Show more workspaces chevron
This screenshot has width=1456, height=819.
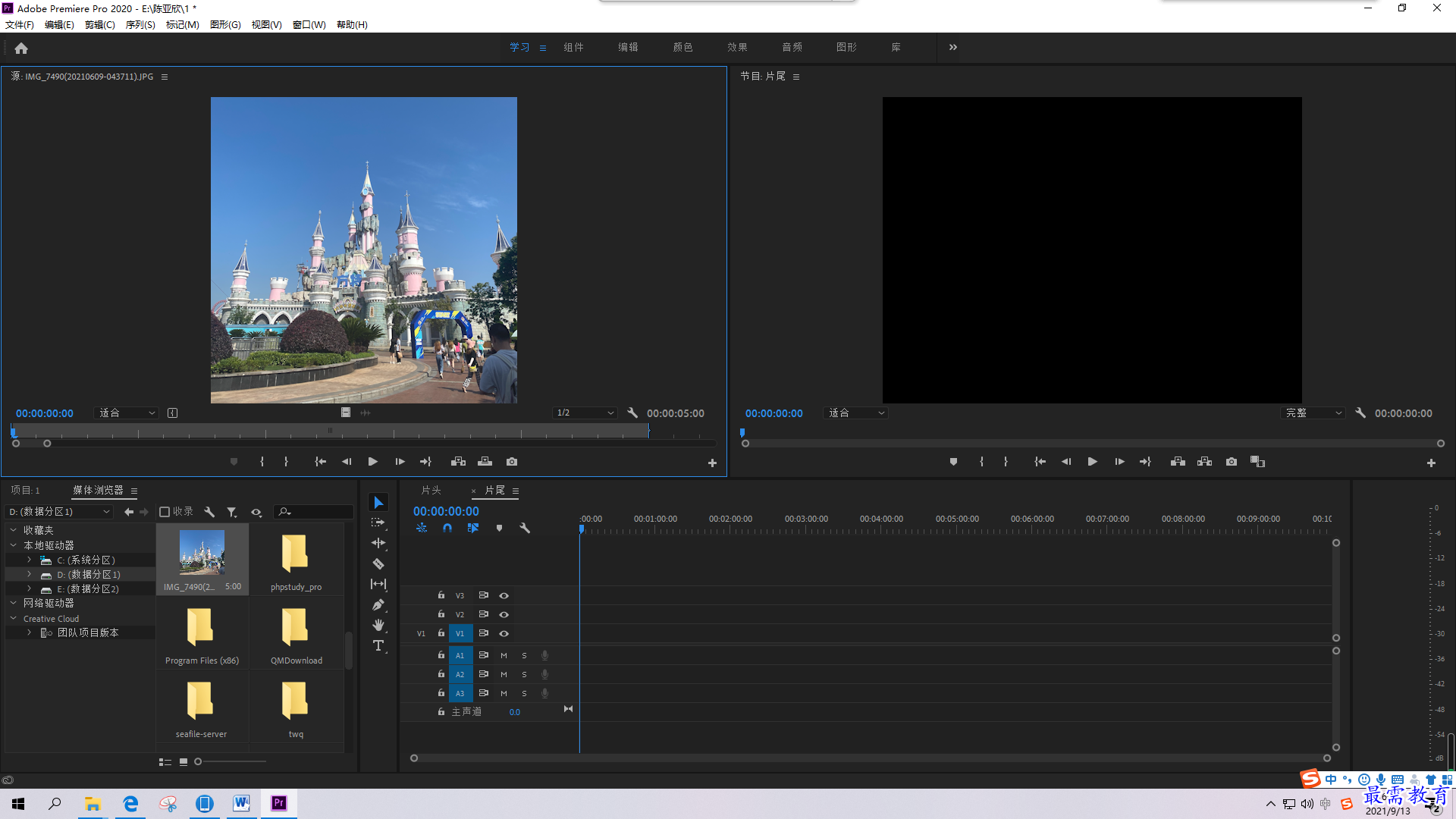pyautogui.click(x=953, y=47)
